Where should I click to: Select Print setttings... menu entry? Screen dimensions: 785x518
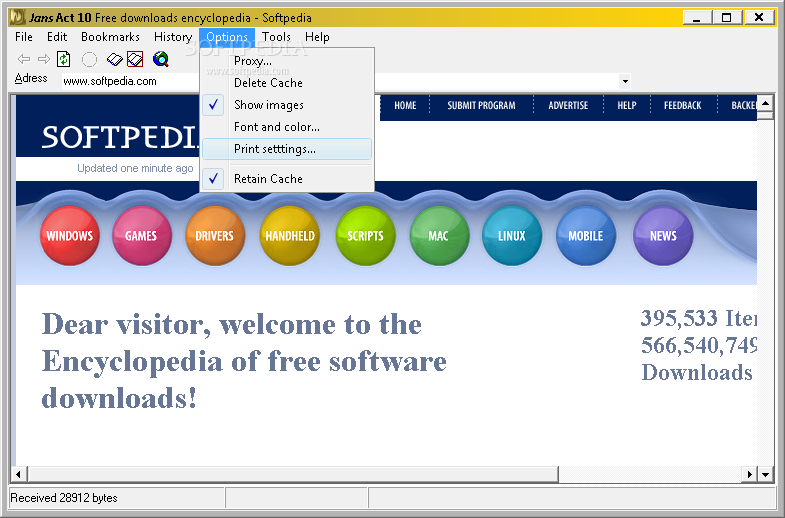click(x=287, y=149)
